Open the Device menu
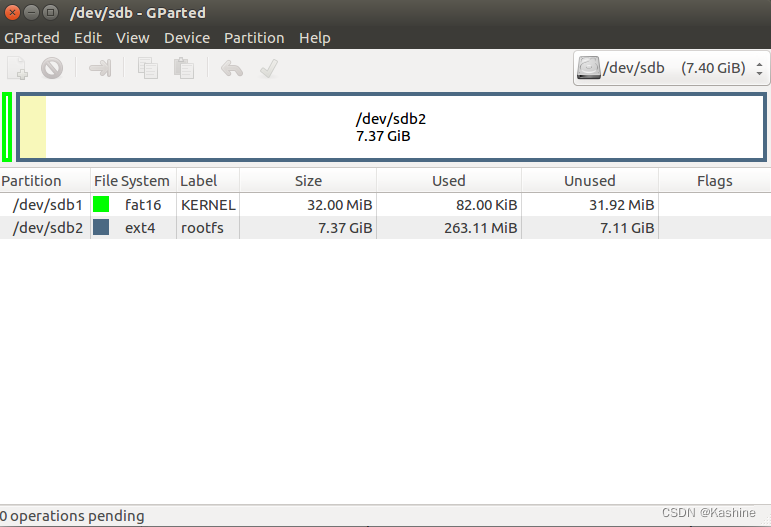The height and width of the screenshot is (527, 771). pyautogui.click(x=187, y=38)
